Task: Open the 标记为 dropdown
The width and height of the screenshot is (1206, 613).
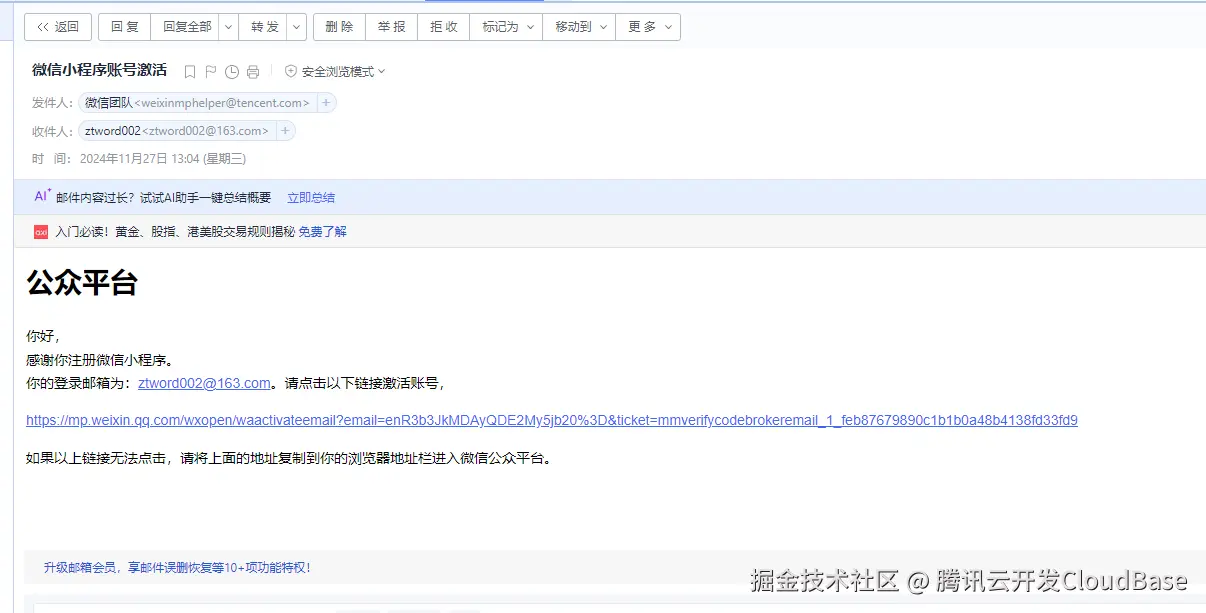Action: pos(507,27)
